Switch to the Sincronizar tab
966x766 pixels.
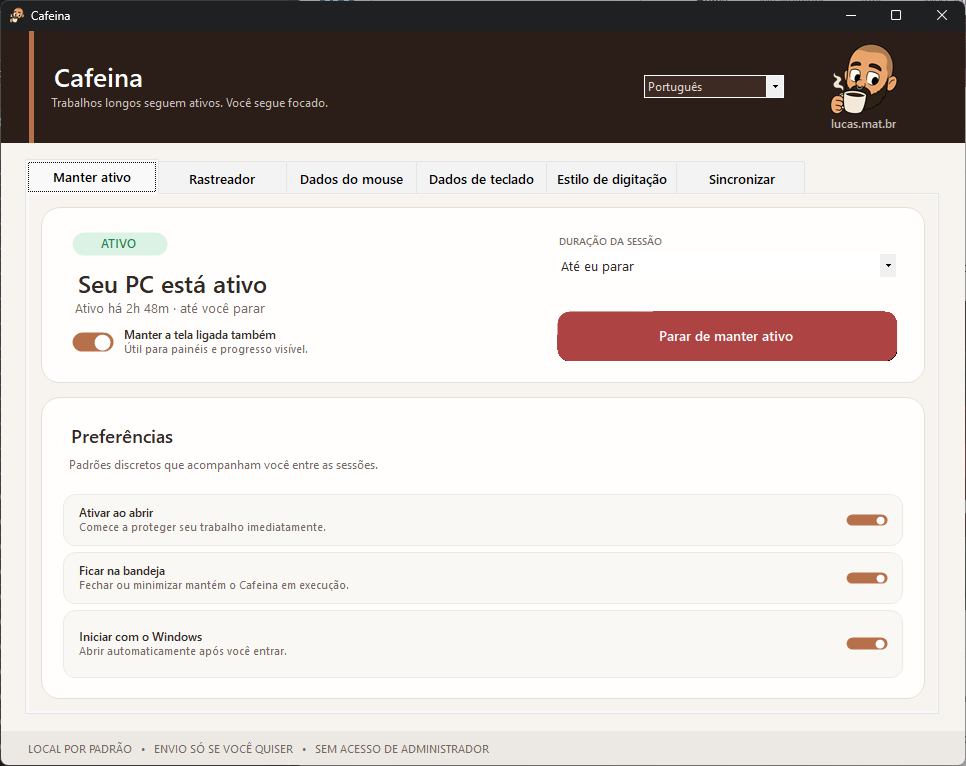click(x=741, y=179)
